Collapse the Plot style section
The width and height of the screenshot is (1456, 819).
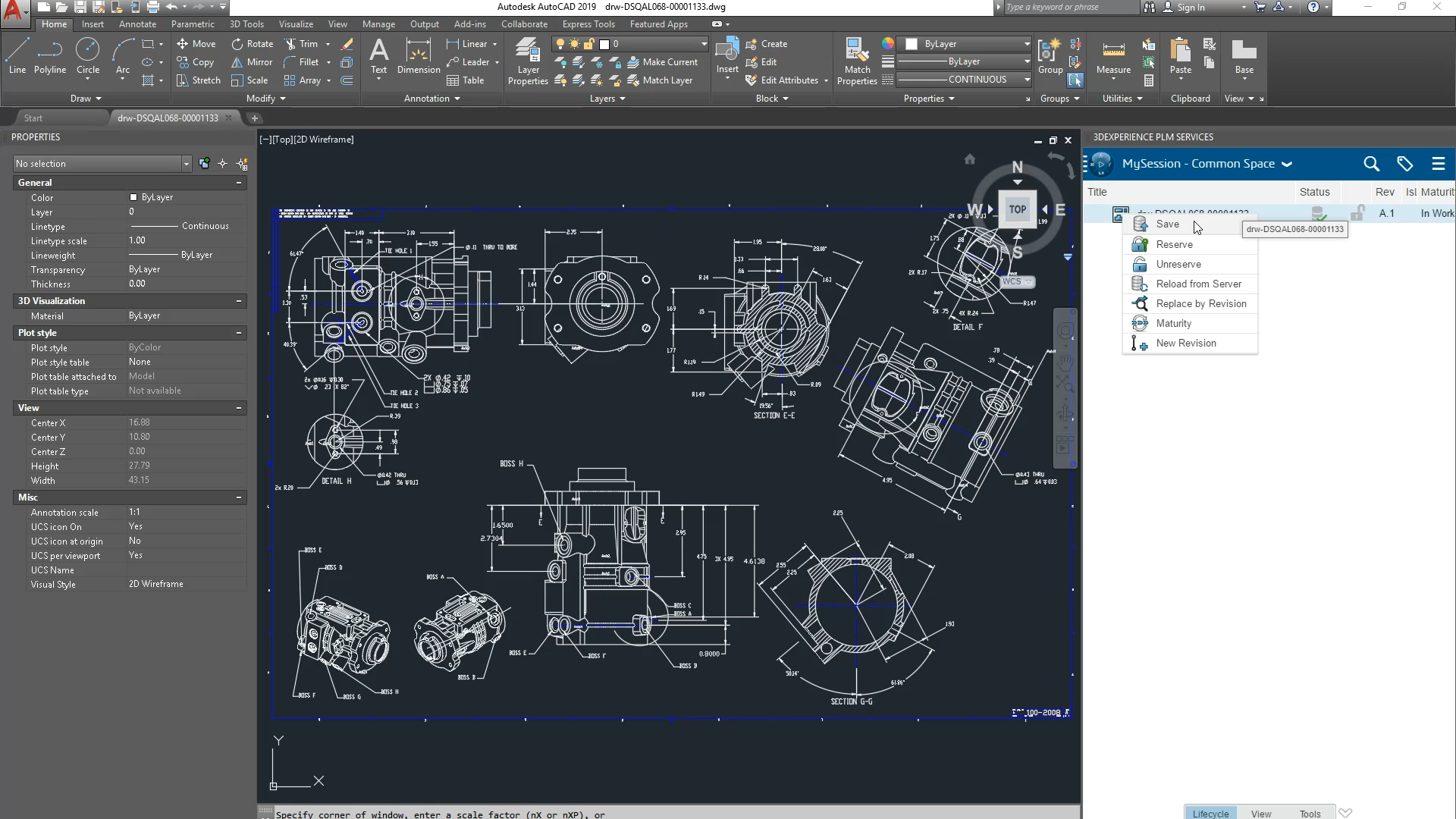coord(239,333)
